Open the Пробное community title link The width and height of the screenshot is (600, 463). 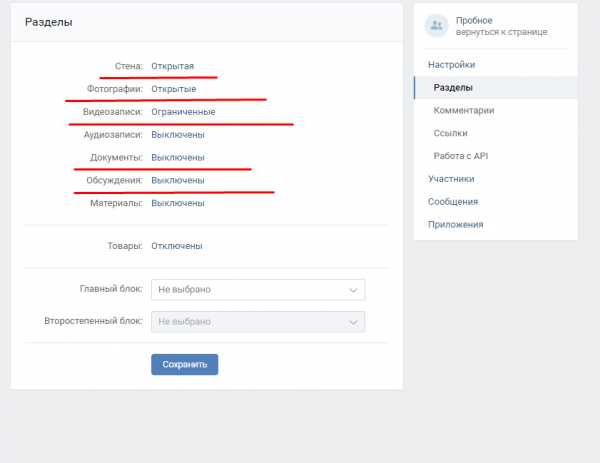coord(474,21)
